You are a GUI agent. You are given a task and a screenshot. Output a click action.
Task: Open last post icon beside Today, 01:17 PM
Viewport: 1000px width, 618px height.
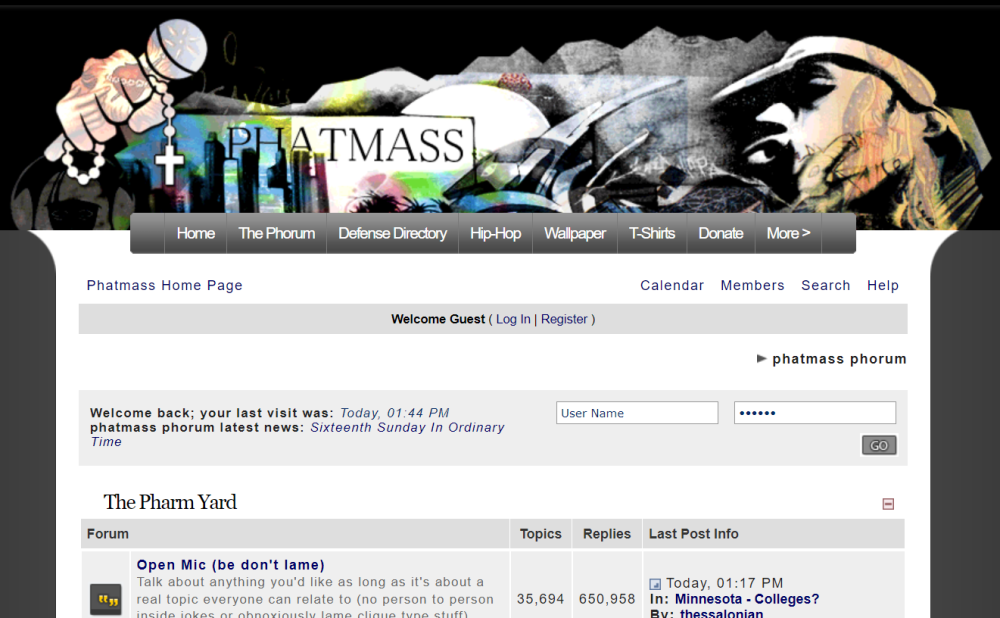pyautogui.click(x=655, y=584)
